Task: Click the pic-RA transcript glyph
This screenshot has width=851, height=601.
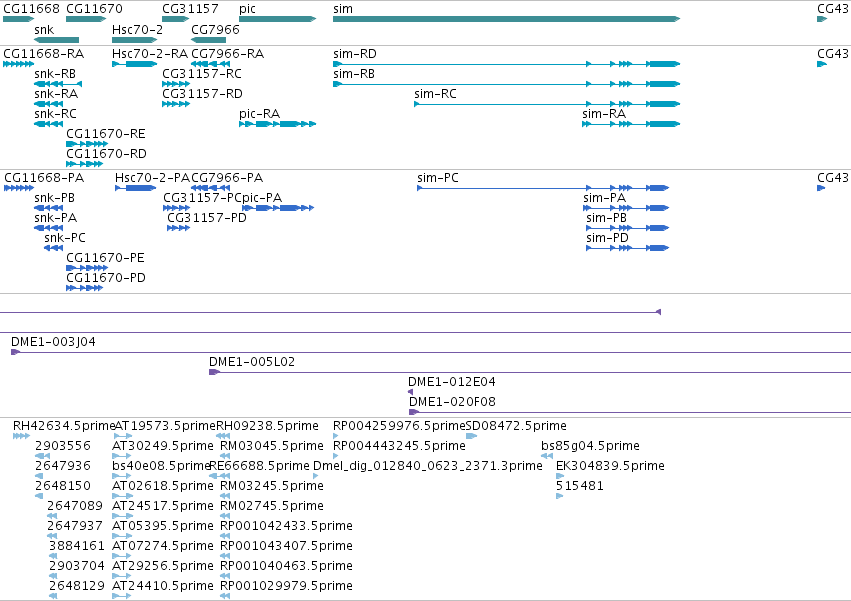Action: point(277,124)
